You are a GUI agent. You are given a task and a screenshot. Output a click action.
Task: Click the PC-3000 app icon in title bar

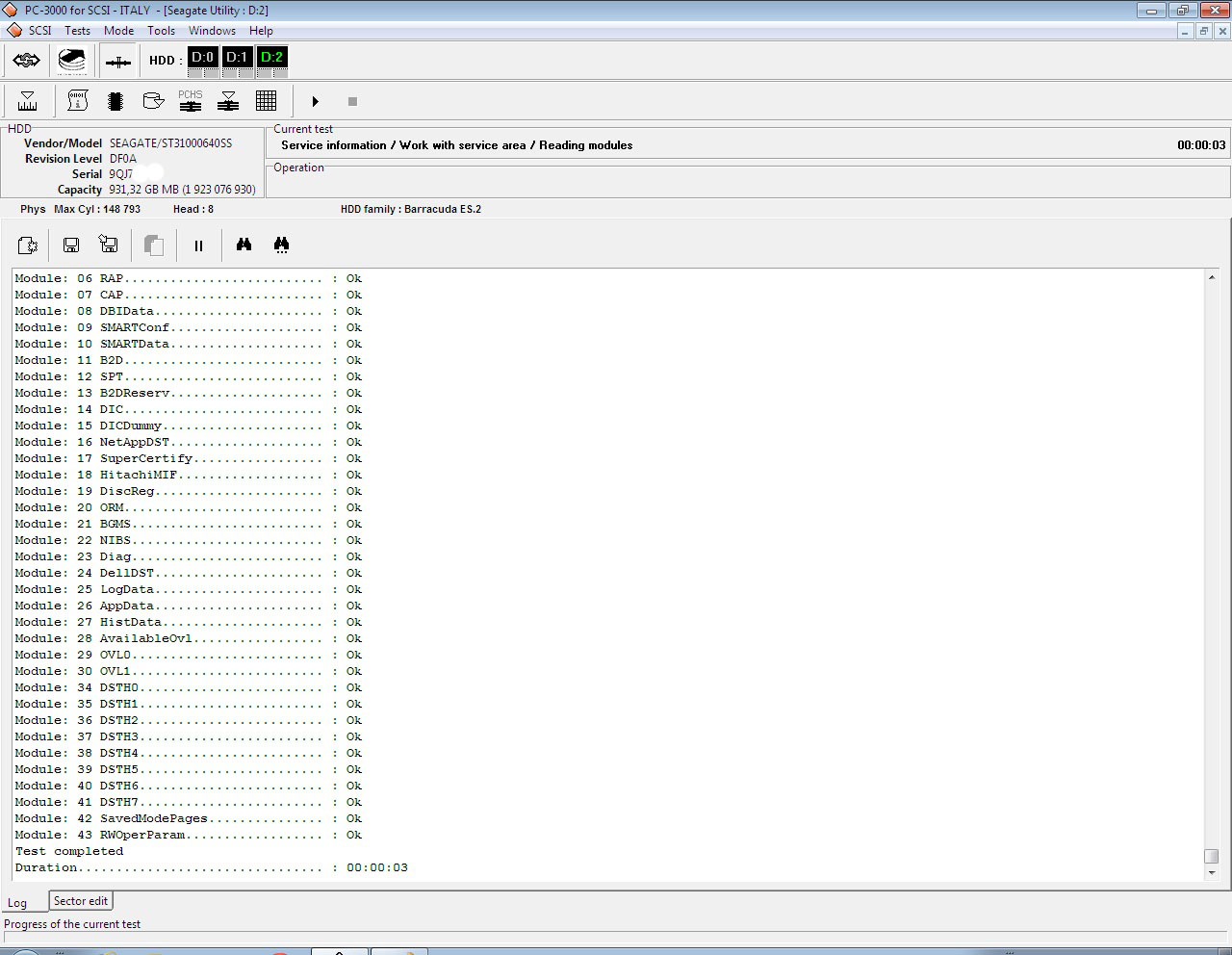[11, 10]
